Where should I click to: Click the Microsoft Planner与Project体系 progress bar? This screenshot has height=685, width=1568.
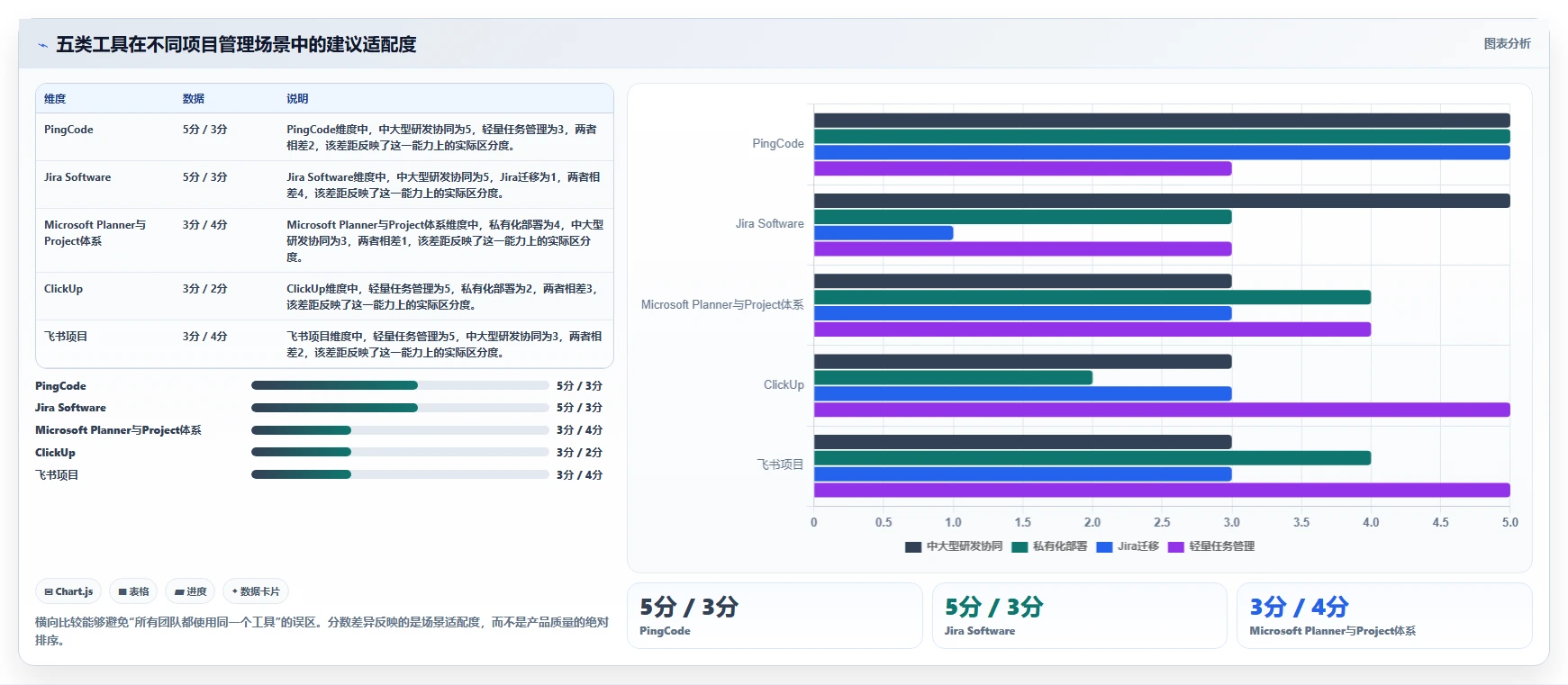coord(400,430)
